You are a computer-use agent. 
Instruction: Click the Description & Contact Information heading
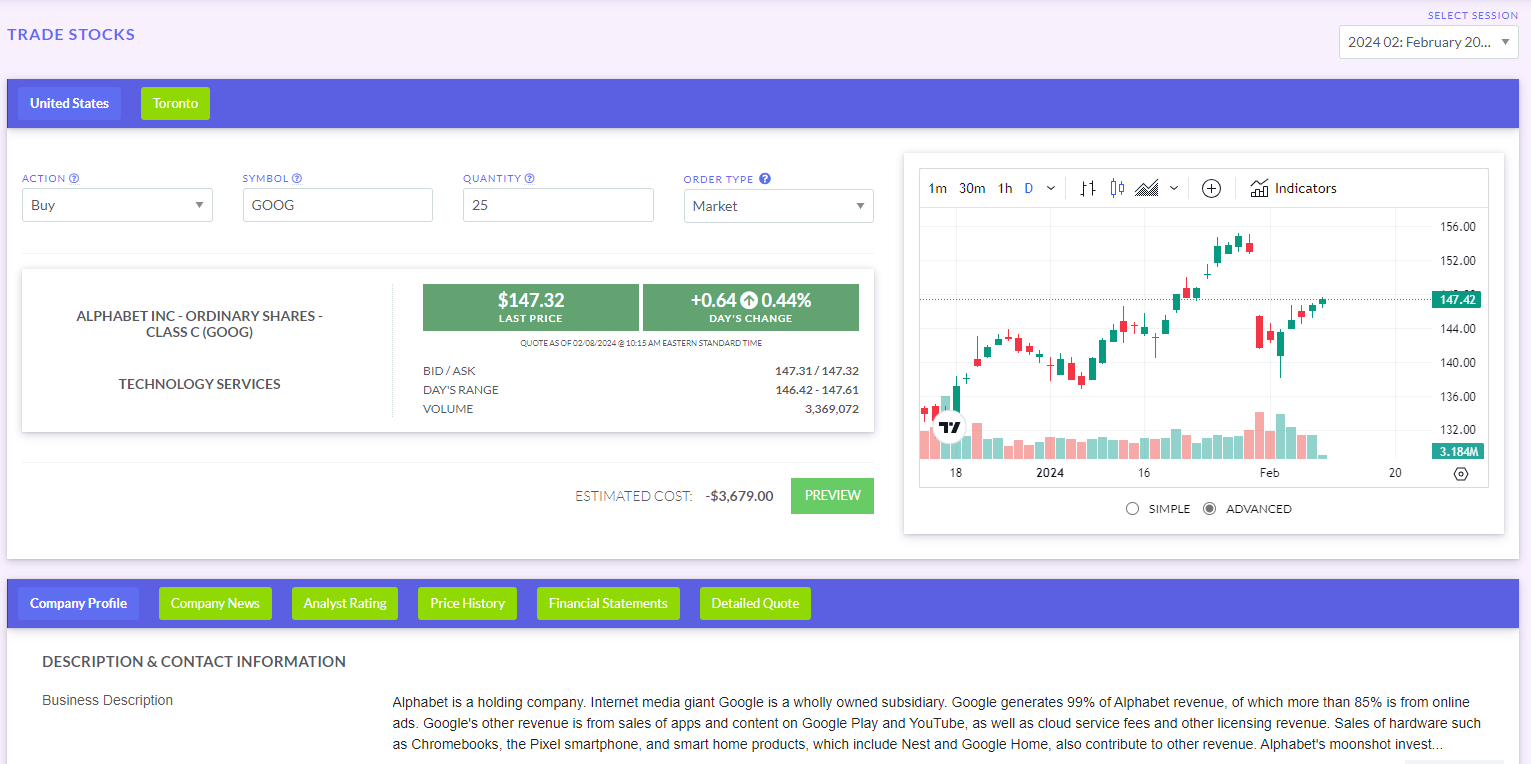[x=194, y=661]
